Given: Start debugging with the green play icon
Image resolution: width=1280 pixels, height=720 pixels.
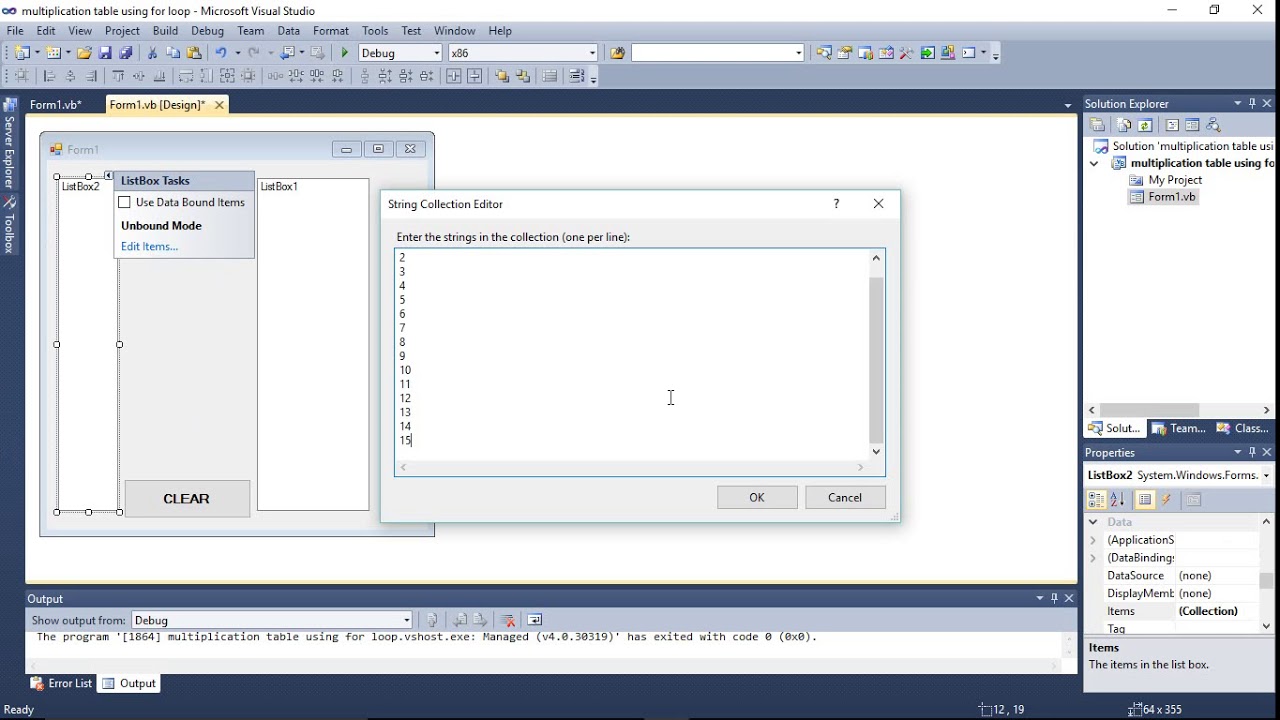Looking at the screenshot, I should [345, 53].
